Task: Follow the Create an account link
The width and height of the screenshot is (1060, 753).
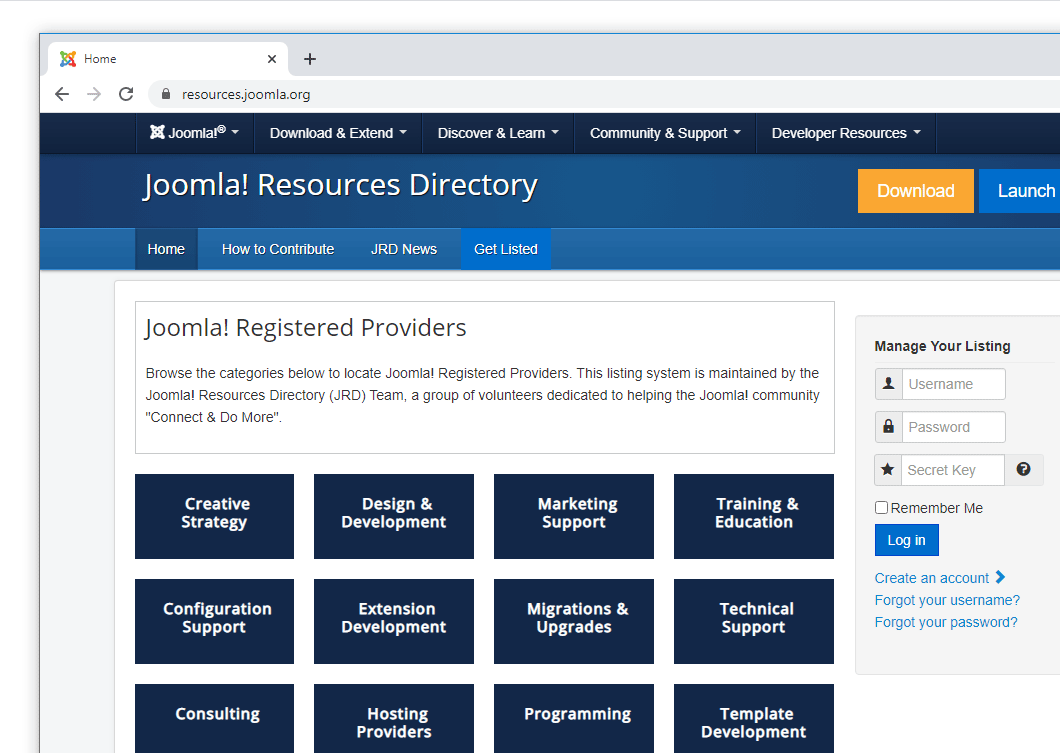Action: (932, 579)
